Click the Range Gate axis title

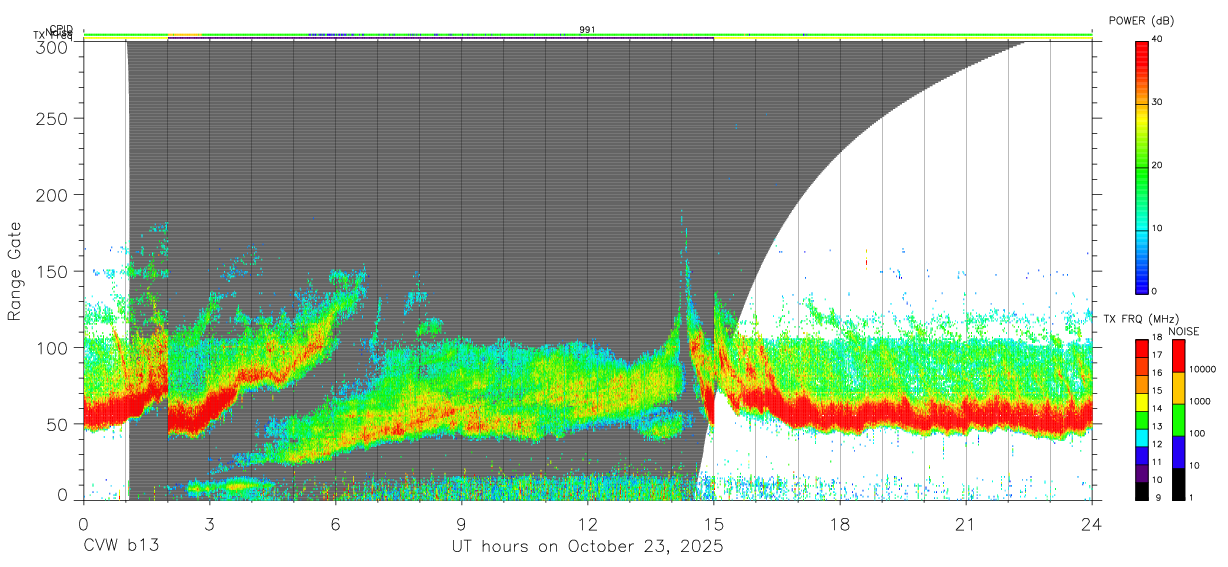click(15, 271)
